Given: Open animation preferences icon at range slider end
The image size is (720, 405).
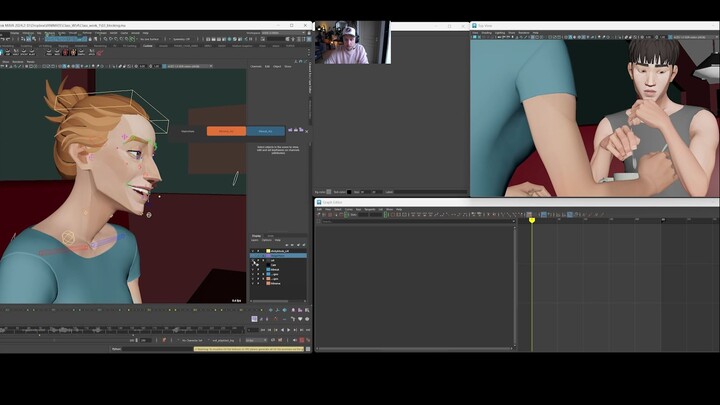Looking at the screenshot, I should [308, 340].
